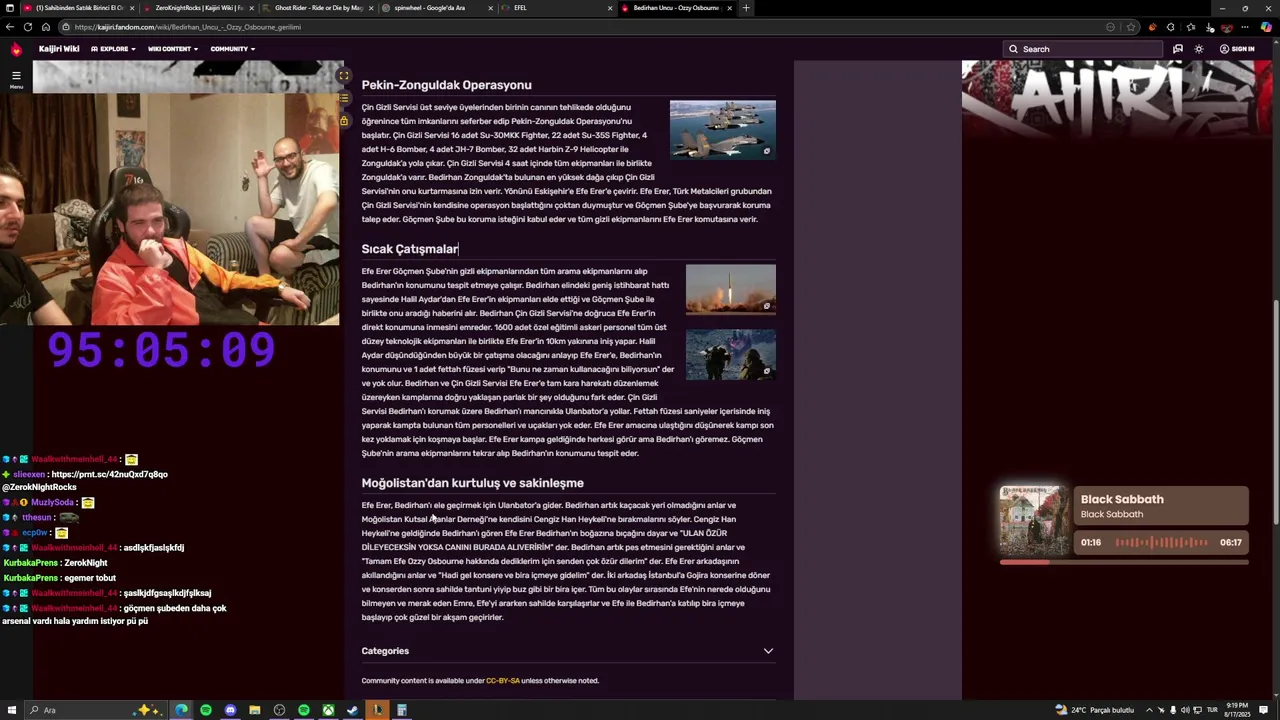Expand the EXPLORE dropdown menu

113,49
